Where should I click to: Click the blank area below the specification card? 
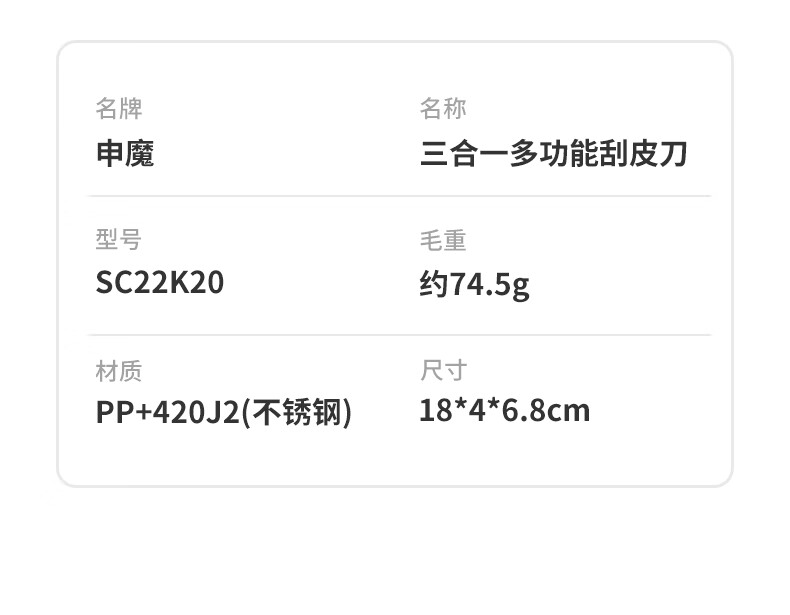point(395,550)
